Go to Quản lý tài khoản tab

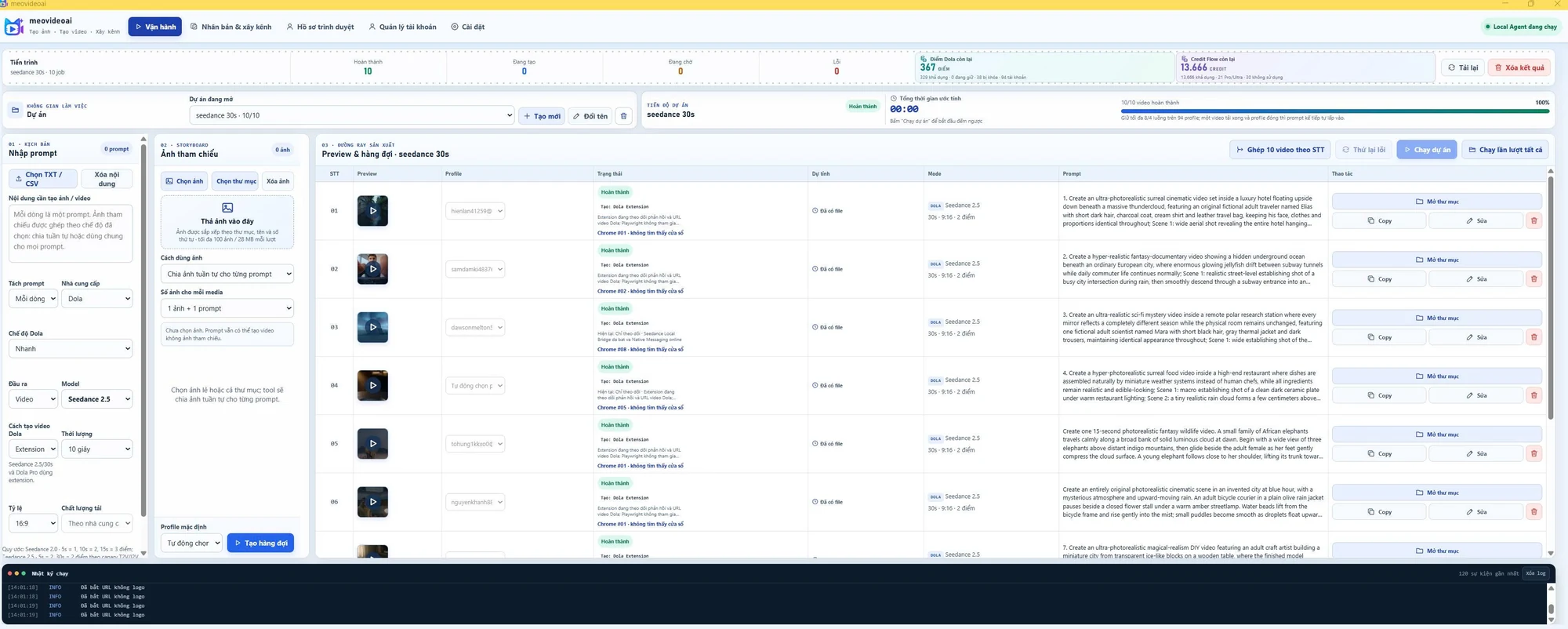[403, 27]
